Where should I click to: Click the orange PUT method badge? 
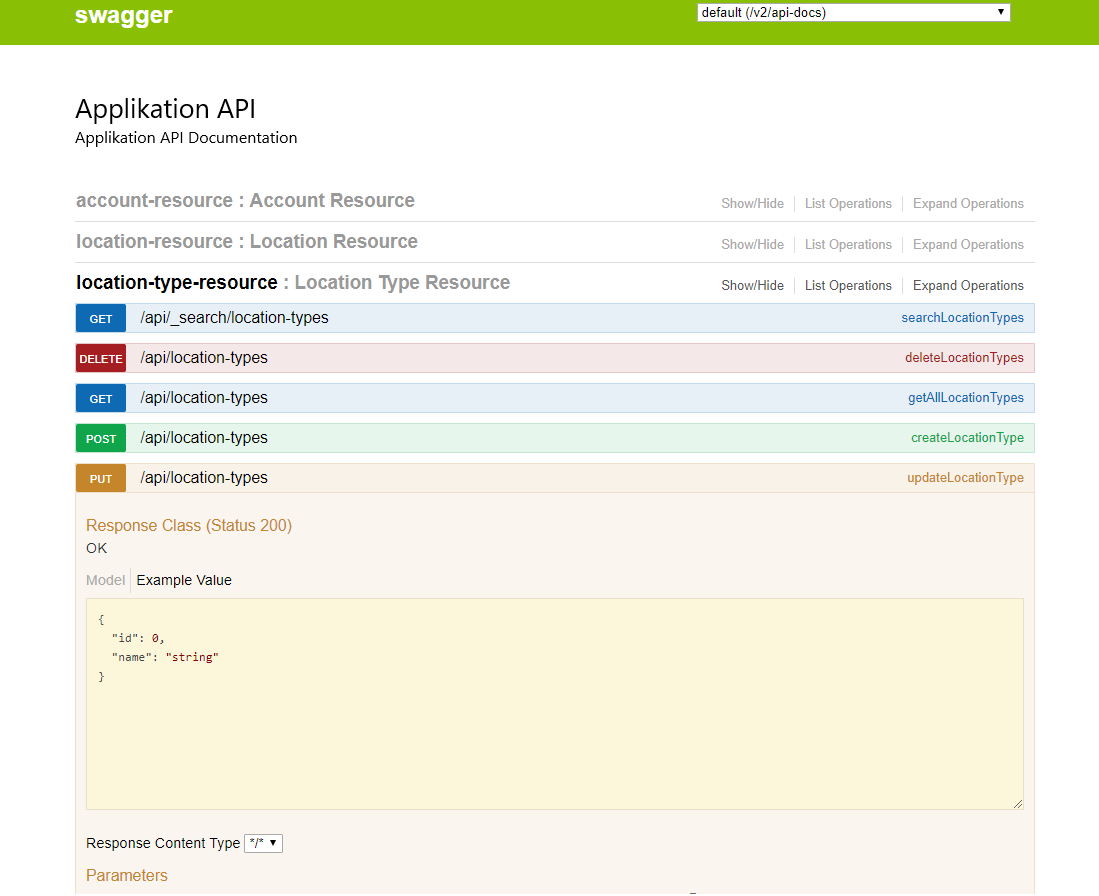point(101,478)
